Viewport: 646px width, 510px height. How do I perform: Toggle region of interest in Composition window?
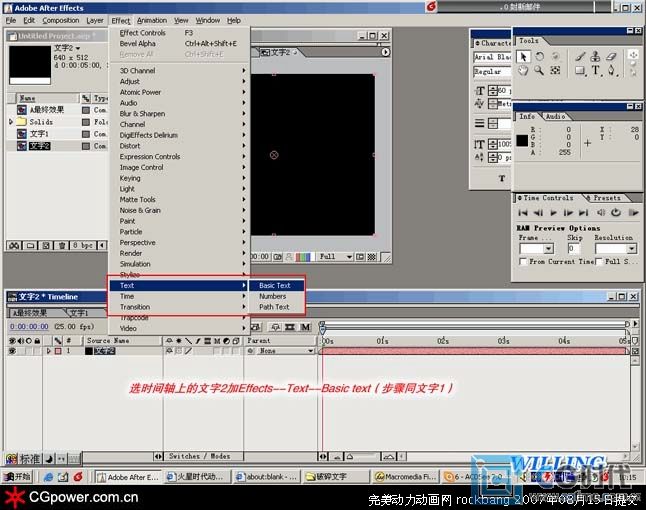pos(360,257)
